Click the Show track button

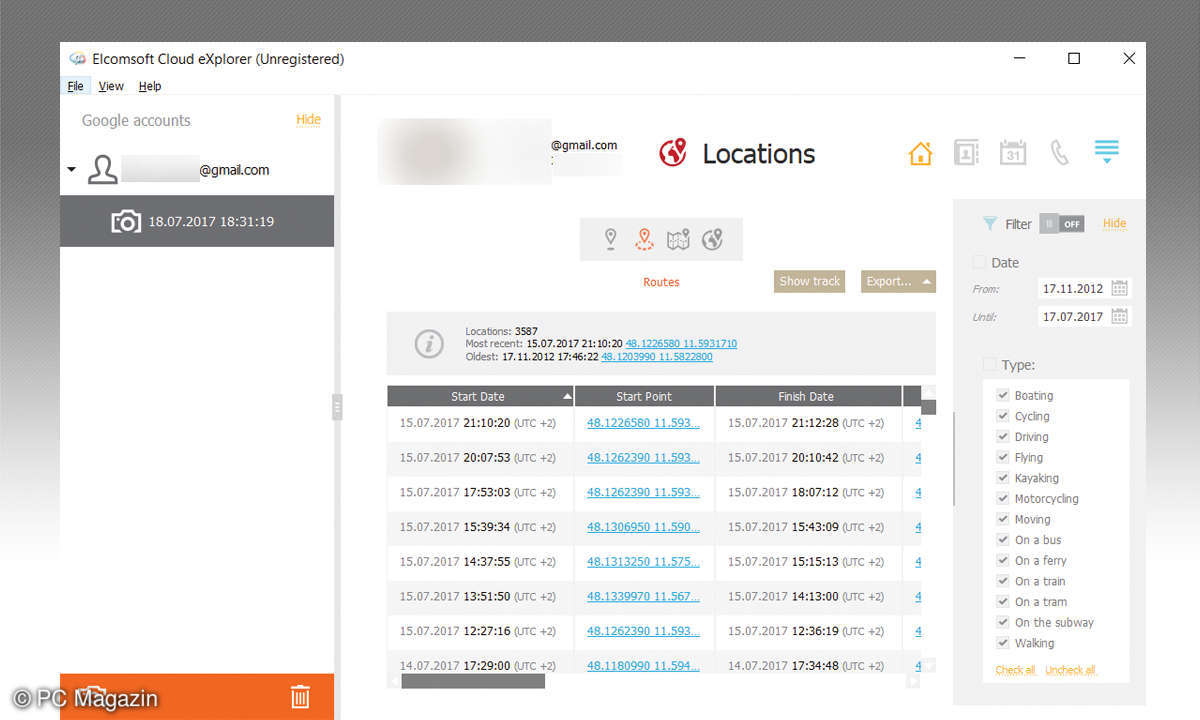(809, 281)
